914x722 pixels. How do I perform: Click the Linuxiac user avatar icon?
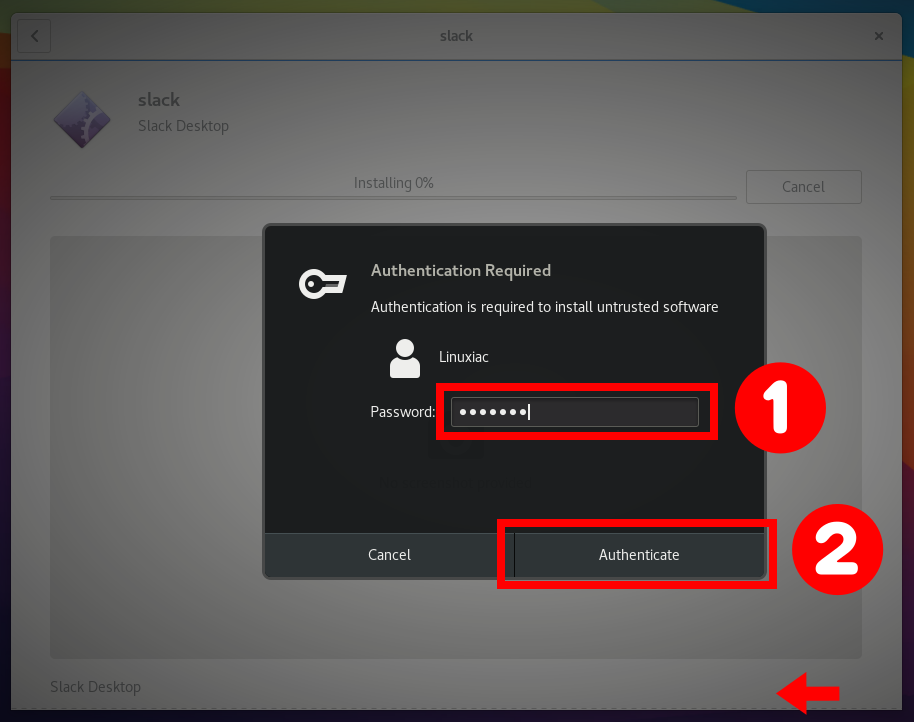pos(405,358)
